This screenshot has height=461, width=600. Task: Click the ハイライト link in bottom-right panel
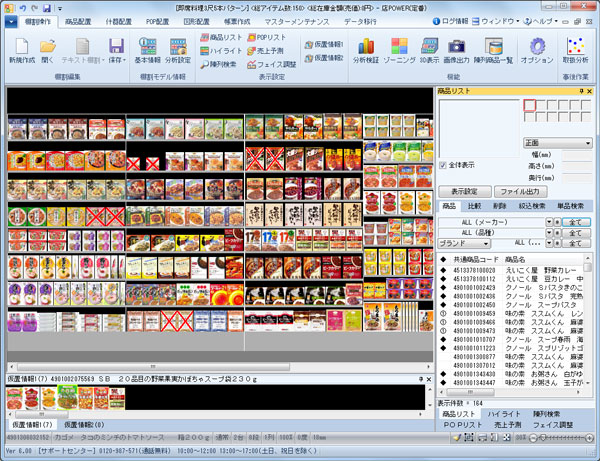(x=504, y=414)
